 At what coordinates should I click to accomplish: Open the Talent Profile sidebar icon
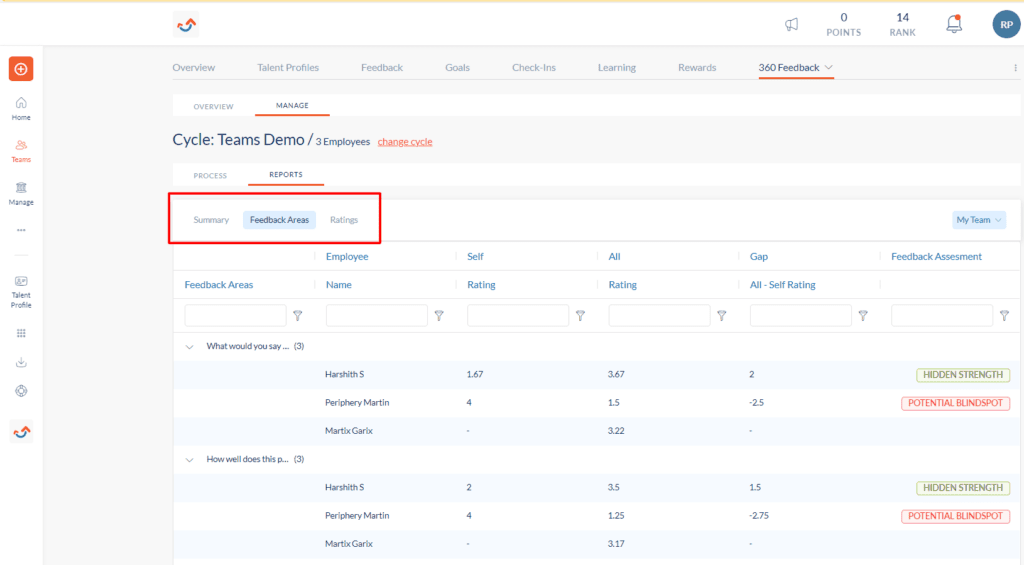(x=21, y=292)
